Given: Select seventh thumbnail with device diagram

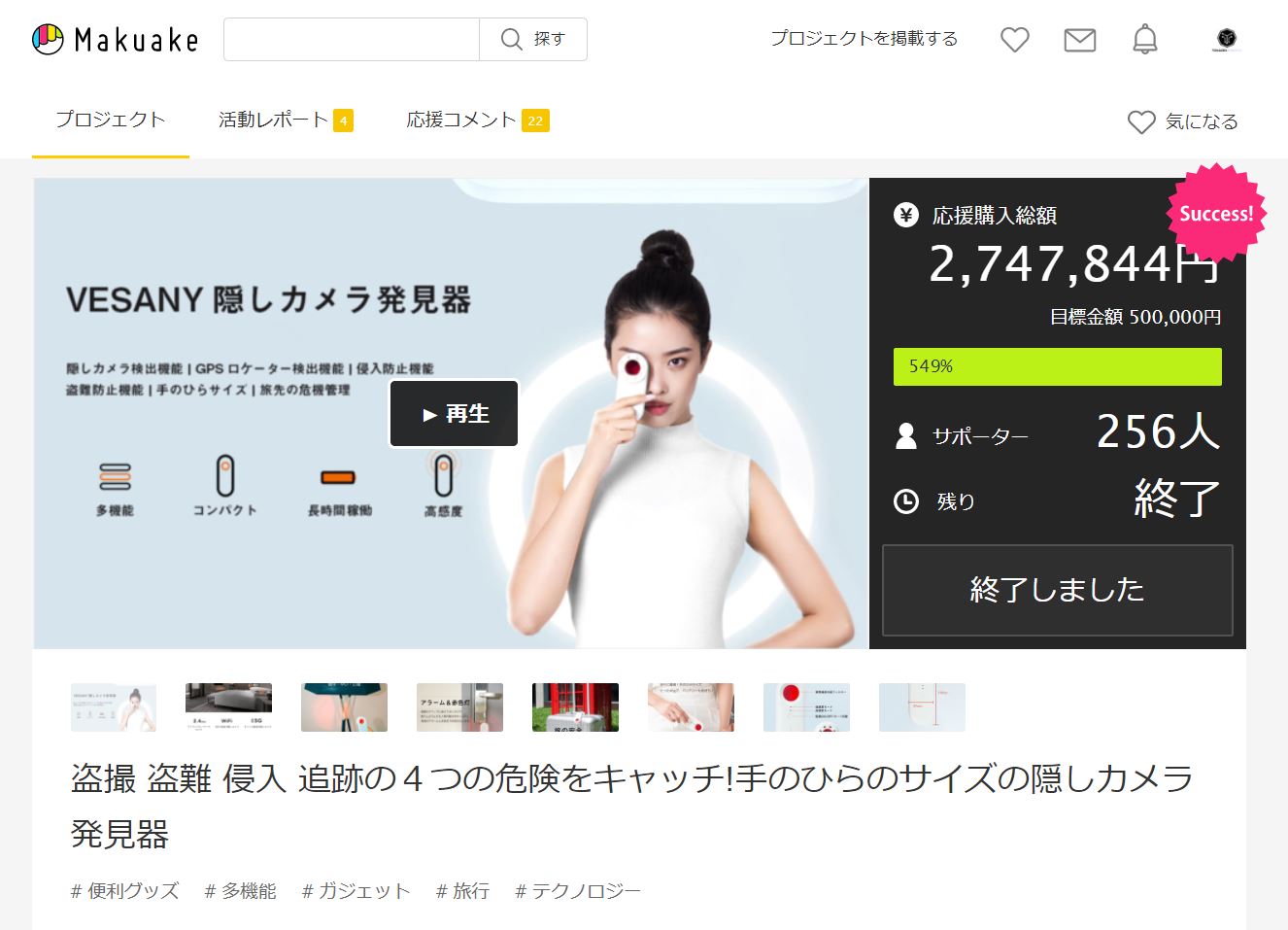Looking at the screenshot, I should 807,707.
